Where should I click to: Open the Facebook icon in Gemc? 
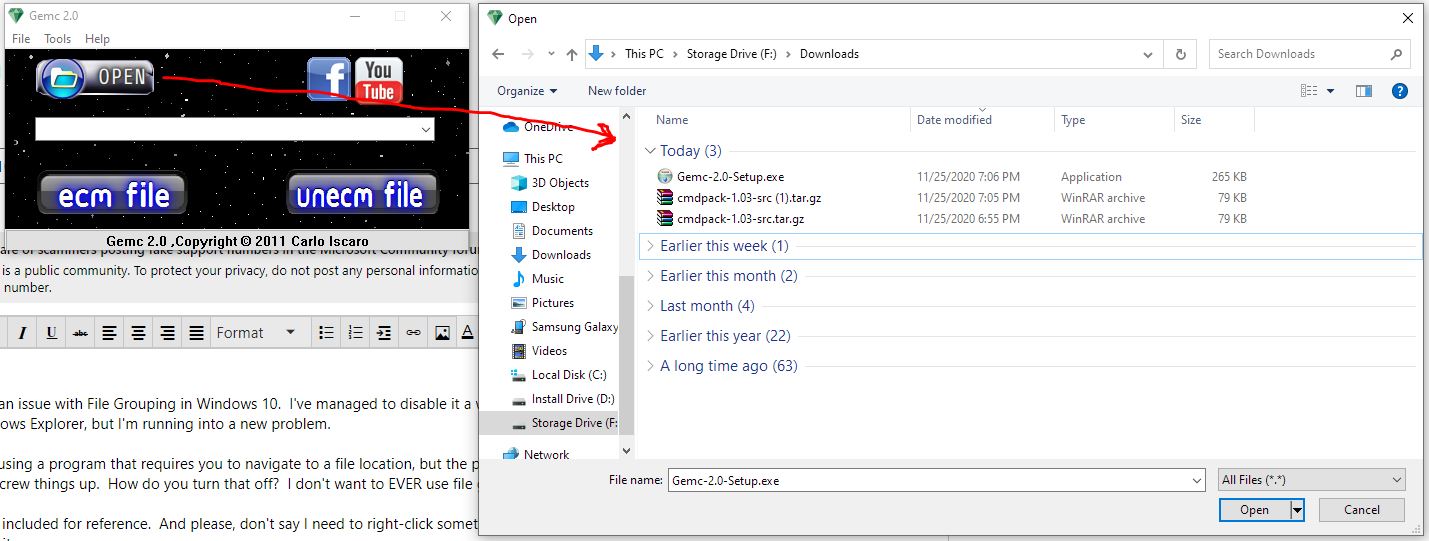(x=328, y=80)
